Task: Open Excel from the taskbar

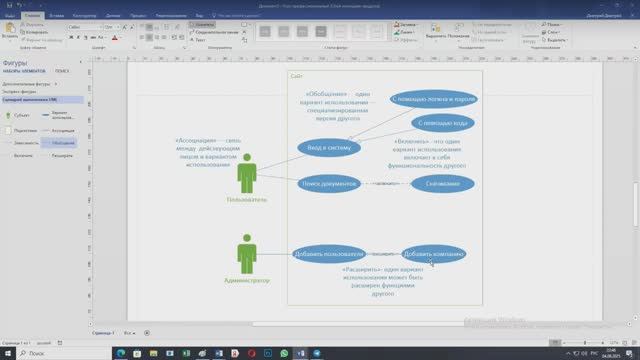Action: (x=186, y=353)
